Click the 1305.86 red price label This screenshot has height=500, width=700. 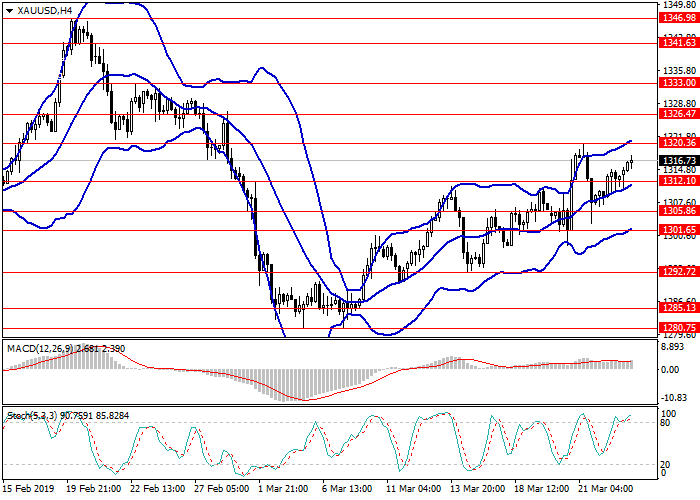678,211
